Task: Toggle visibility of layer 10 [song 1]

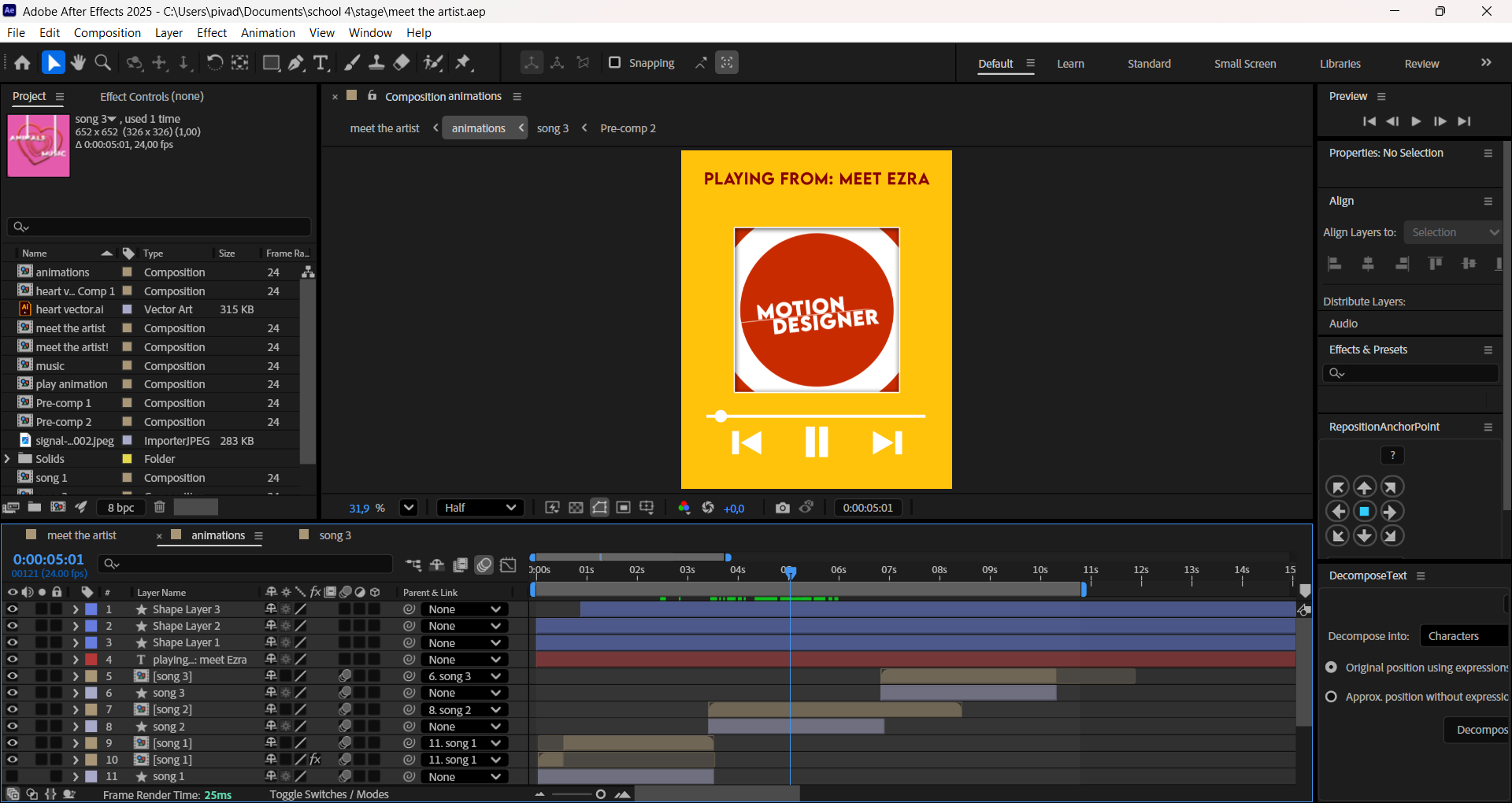Action: click(x=12, y=760)
